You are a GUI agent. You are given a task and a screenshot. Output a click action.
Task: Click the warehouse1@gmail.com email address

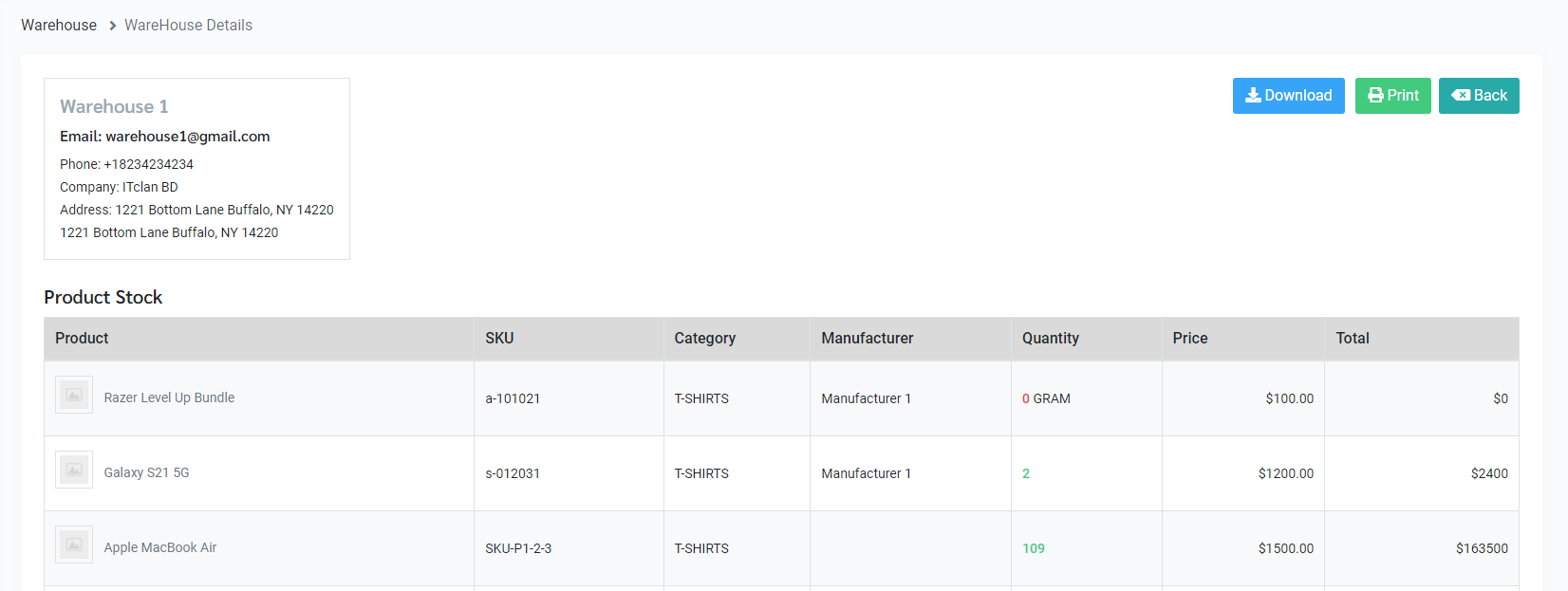187,137
